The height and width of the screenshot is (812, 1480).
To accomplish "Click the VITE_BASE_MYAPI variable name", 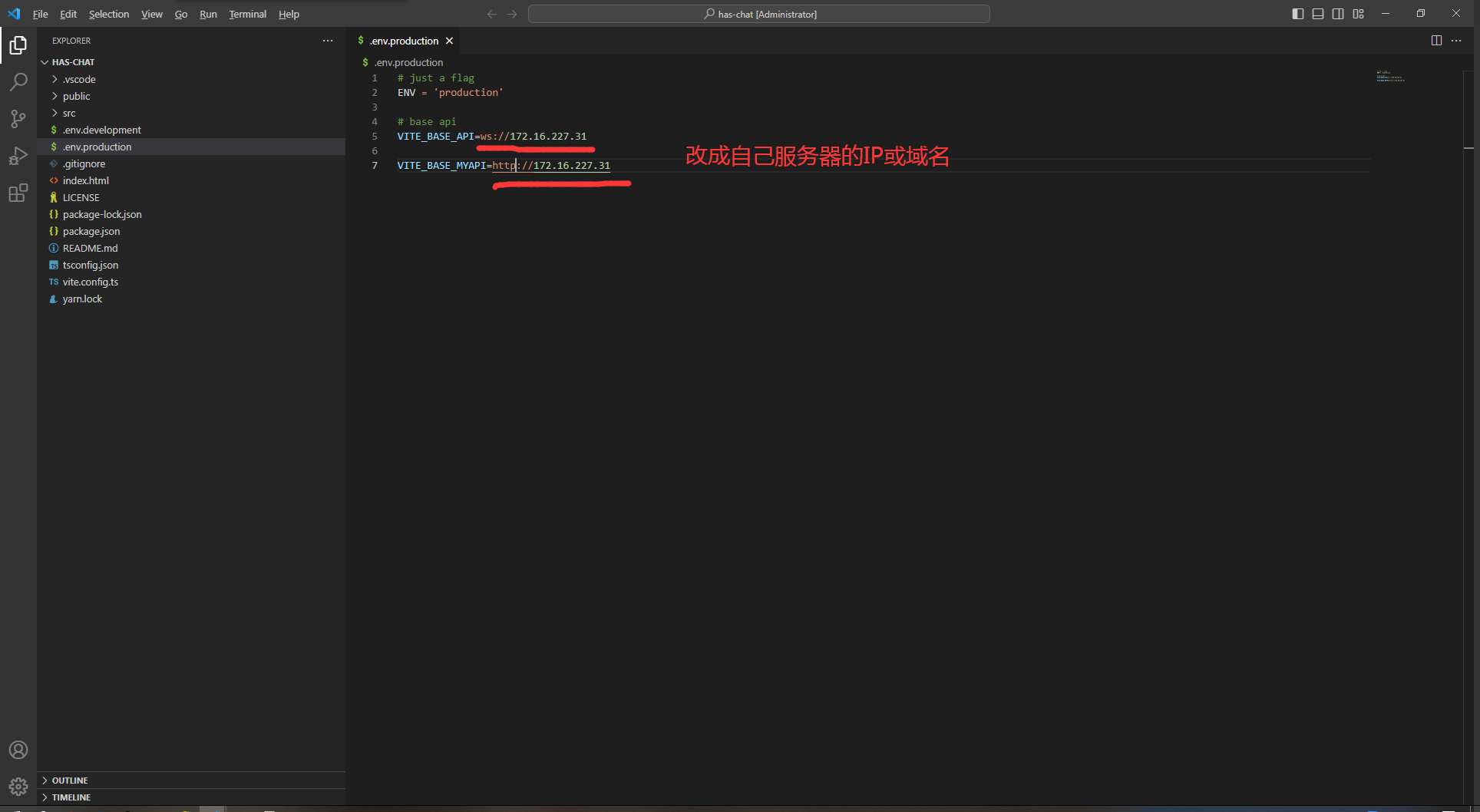I will click(441, 166).
